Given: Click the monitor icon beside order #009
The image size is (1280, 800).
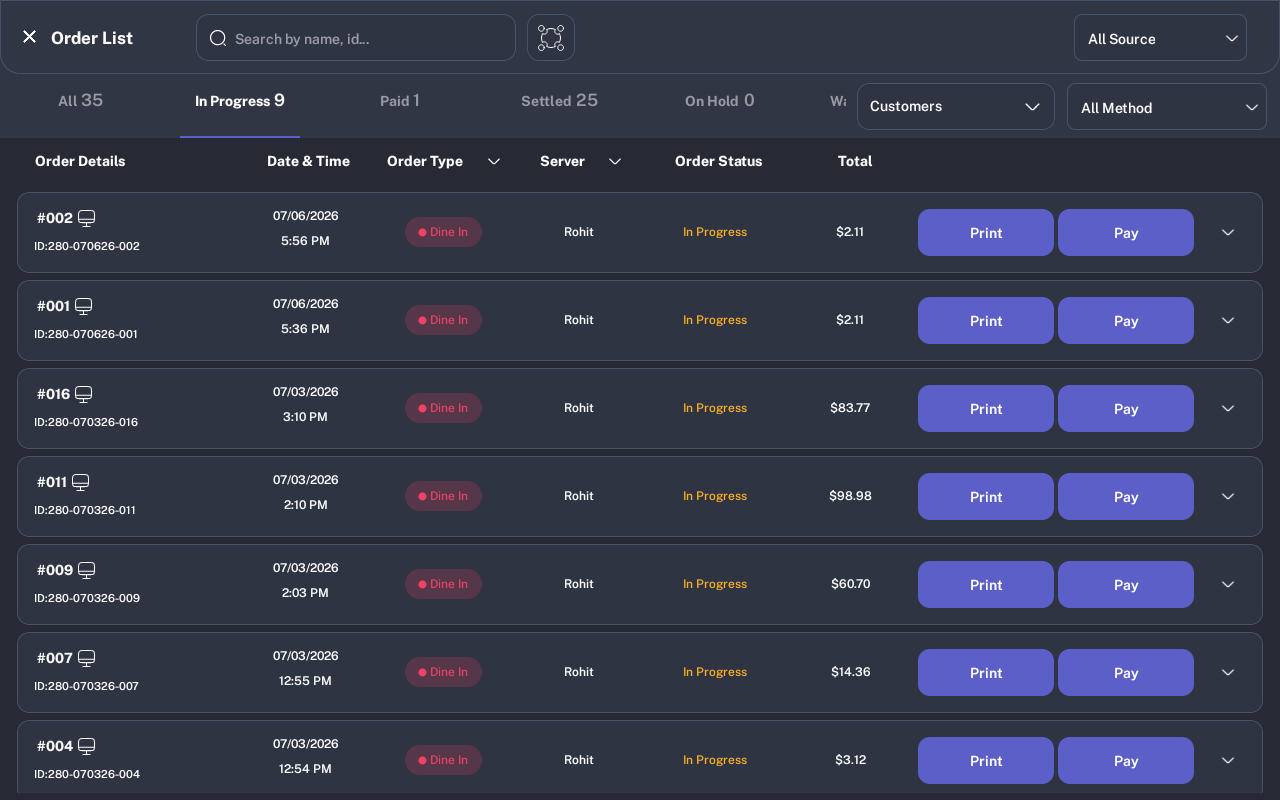Looking at the screenshot, I should (x=87, y=570).
